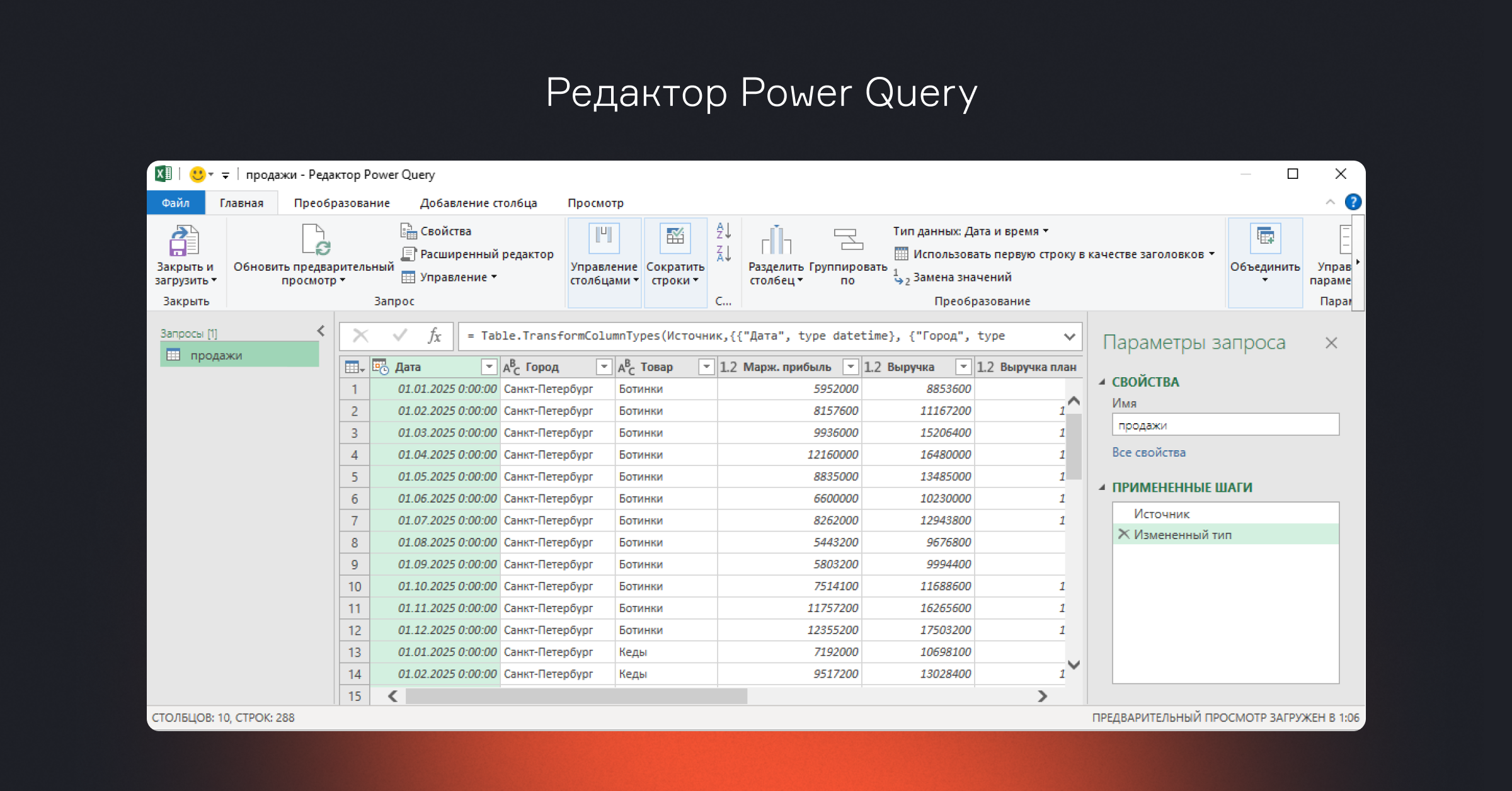Sort ascending with A-Z icon
This screenshot has height=791, width=1512.
[723, 230]
